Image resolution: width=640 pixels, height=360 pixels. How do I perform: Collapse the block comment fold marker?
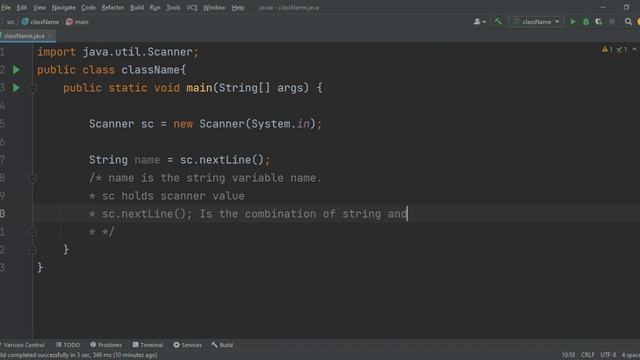(33, 178)
